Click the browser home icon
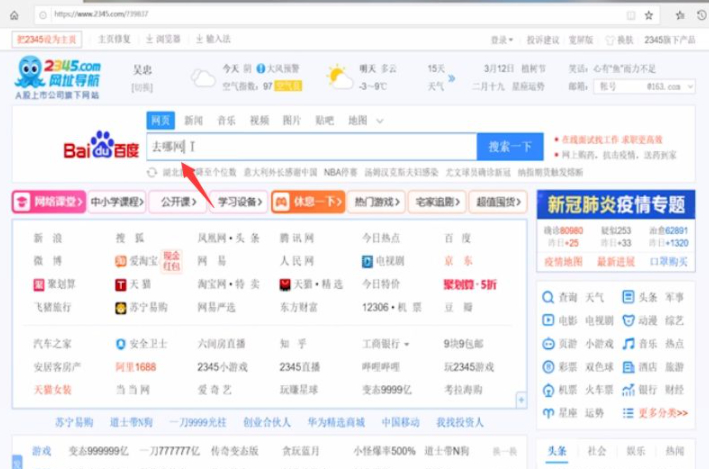Viewport: 709px width, 469px height. coord(14,15)
